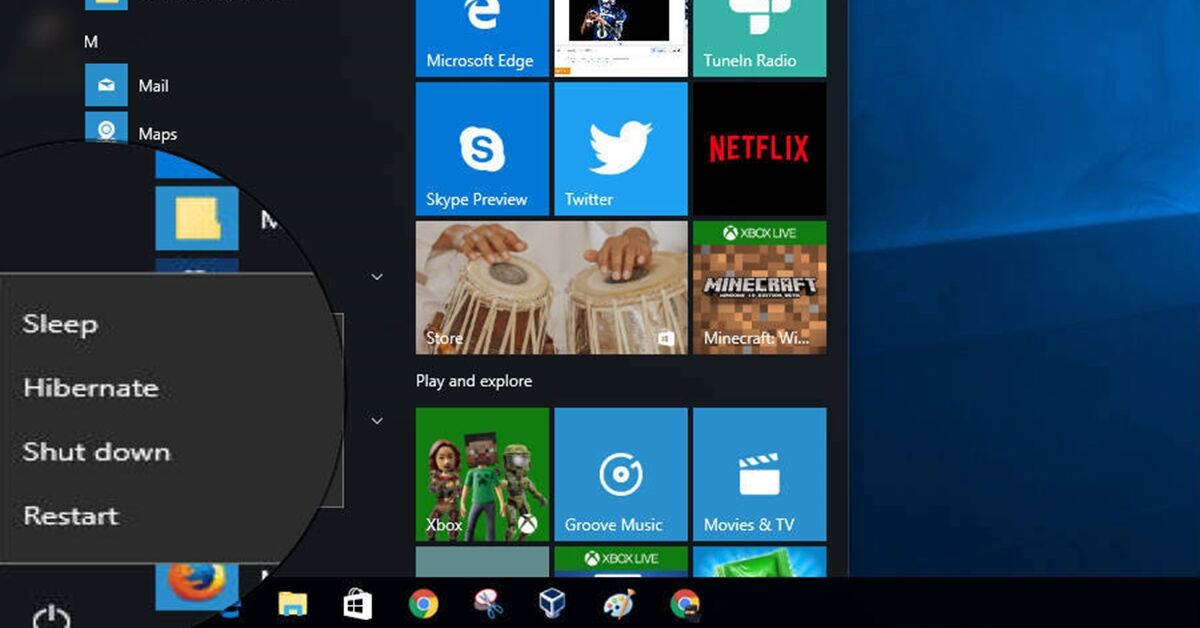Screen dimensions: 1200x628
Task: Open Paint from the taskbar
Action: [x=619, y=603]
